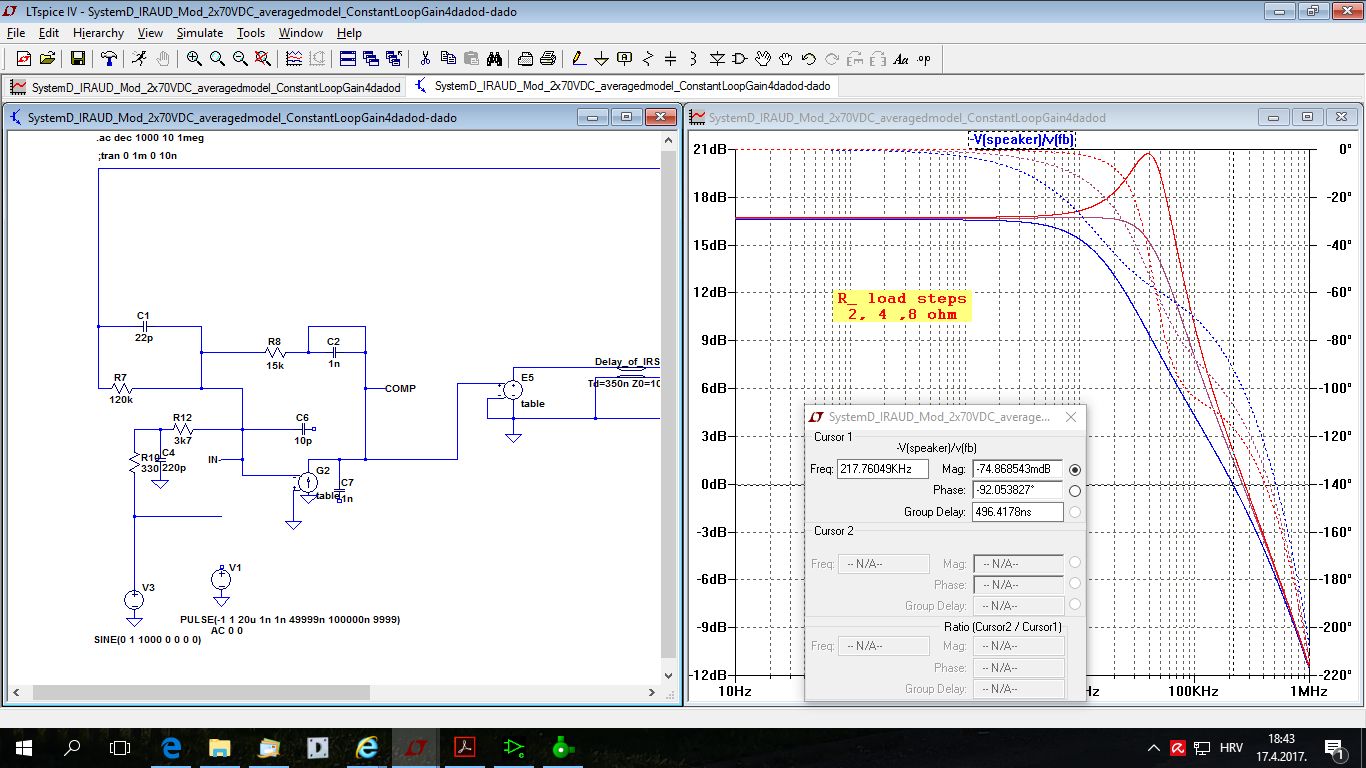Click the Print Setup icon
Screen dimensions: 1366x768
tap(525, 59)
